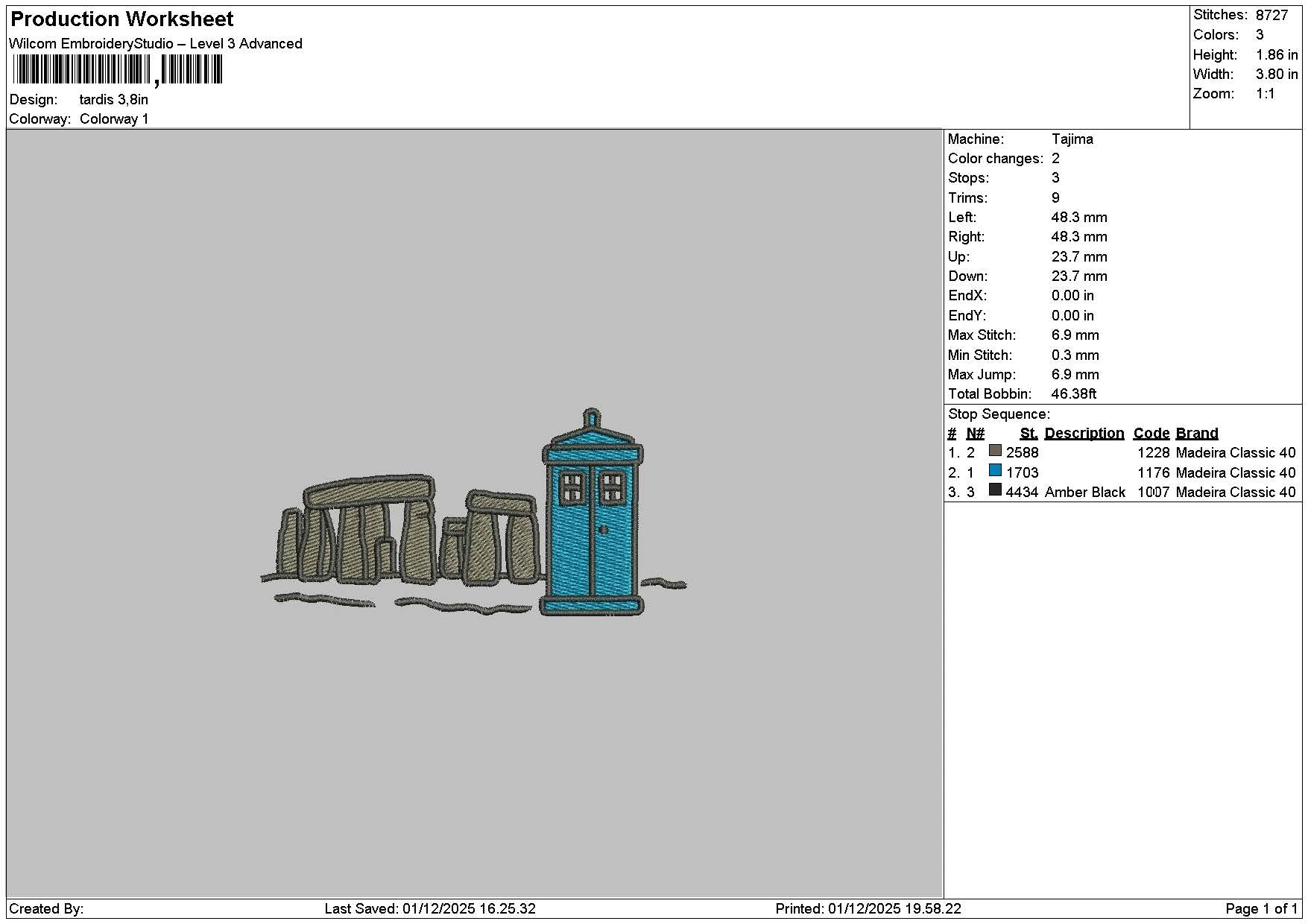The height and width of the screenshot is (924, 1308).
Task: Click the smaller stone arch beside TARDIS
Action: click(500, 537)
